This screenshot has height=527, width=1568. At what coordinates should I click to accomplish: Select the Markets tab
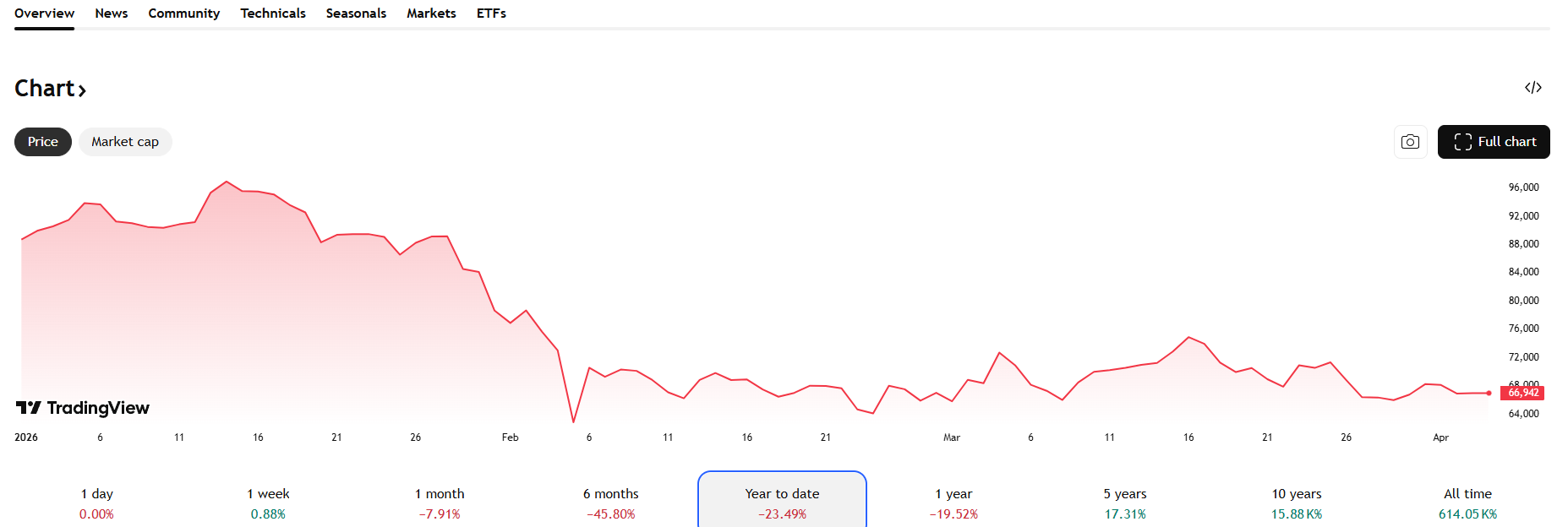click(431, 14)
